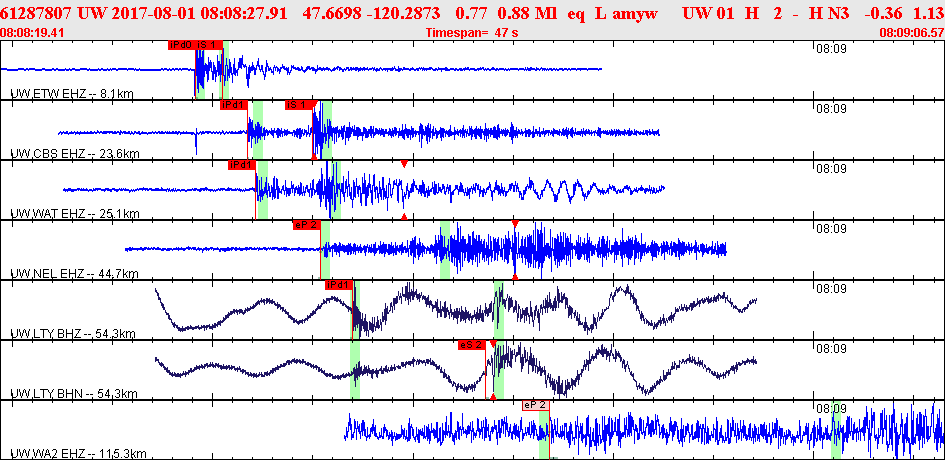The height and width of the screenshot is (460, 945).
Task: Click the Timespan= 47 s label
Action: coord(472,33)
